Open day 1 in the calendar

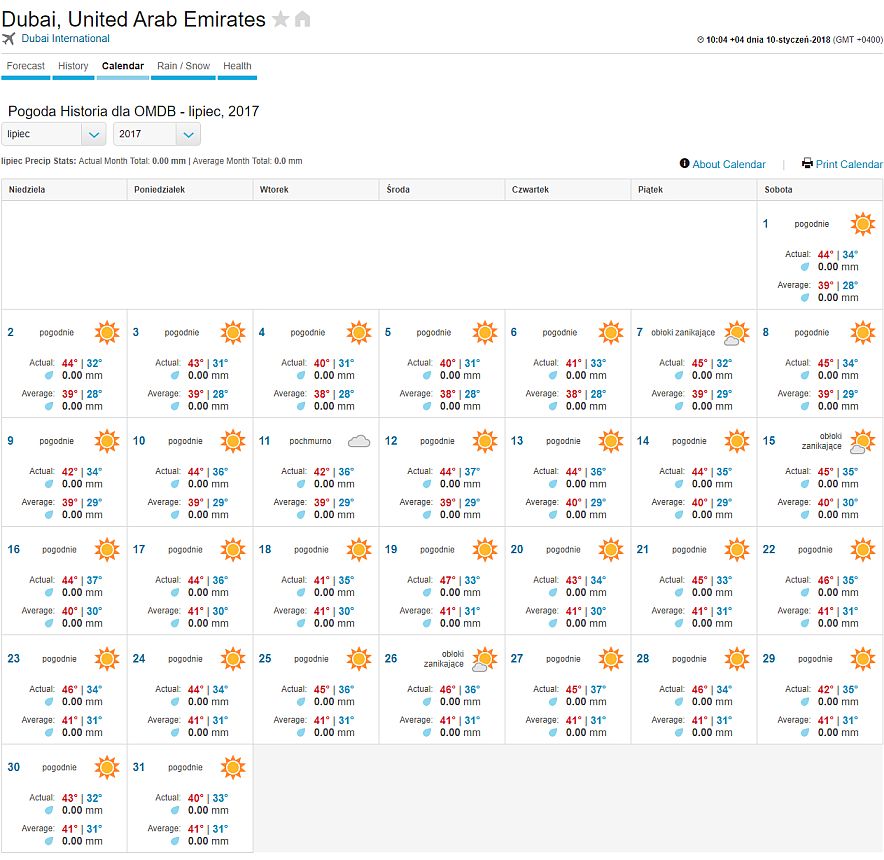[x=766, y=224]
